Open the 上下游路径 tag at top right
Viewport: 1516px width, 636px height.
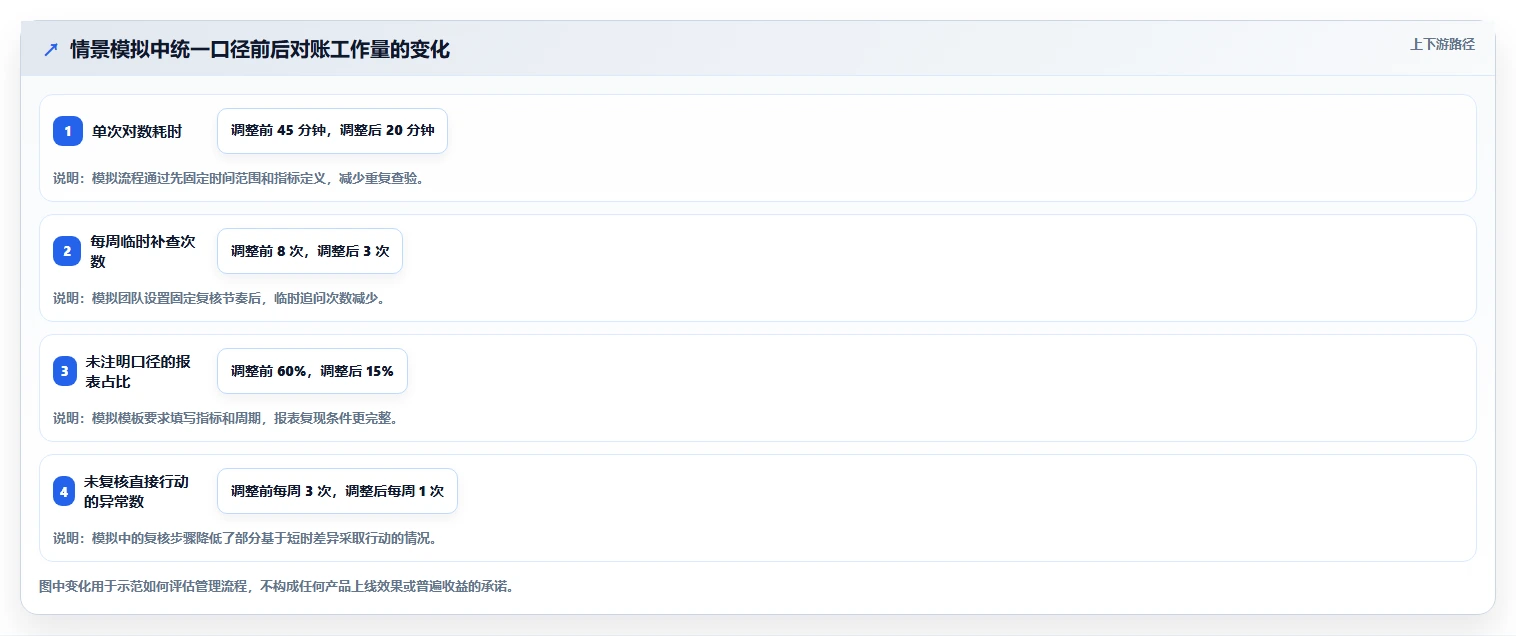point(1442,44)
